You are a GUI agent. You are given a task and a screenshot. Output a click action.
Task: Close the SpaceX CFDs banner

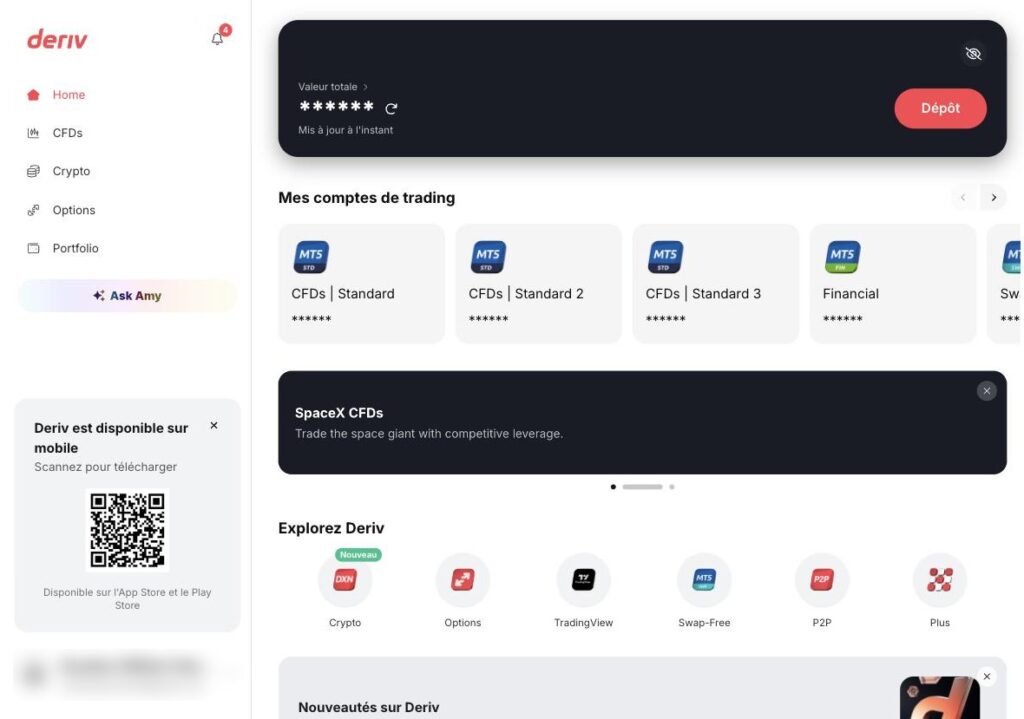point(986,391)
